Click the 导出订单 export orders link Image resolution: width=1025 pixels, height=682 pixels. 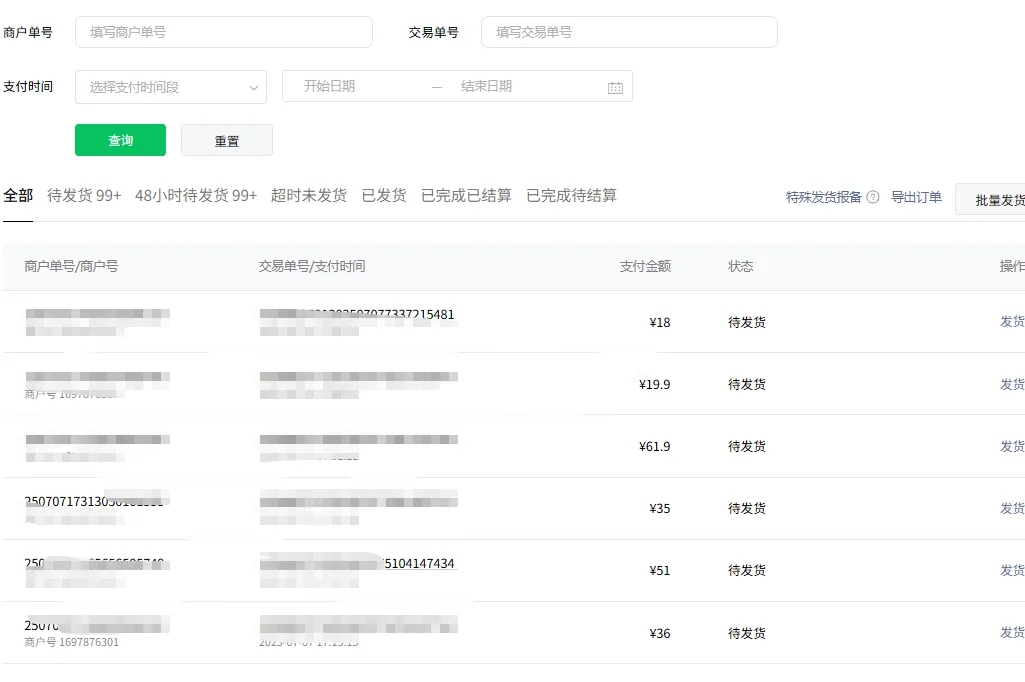point(916,198)
